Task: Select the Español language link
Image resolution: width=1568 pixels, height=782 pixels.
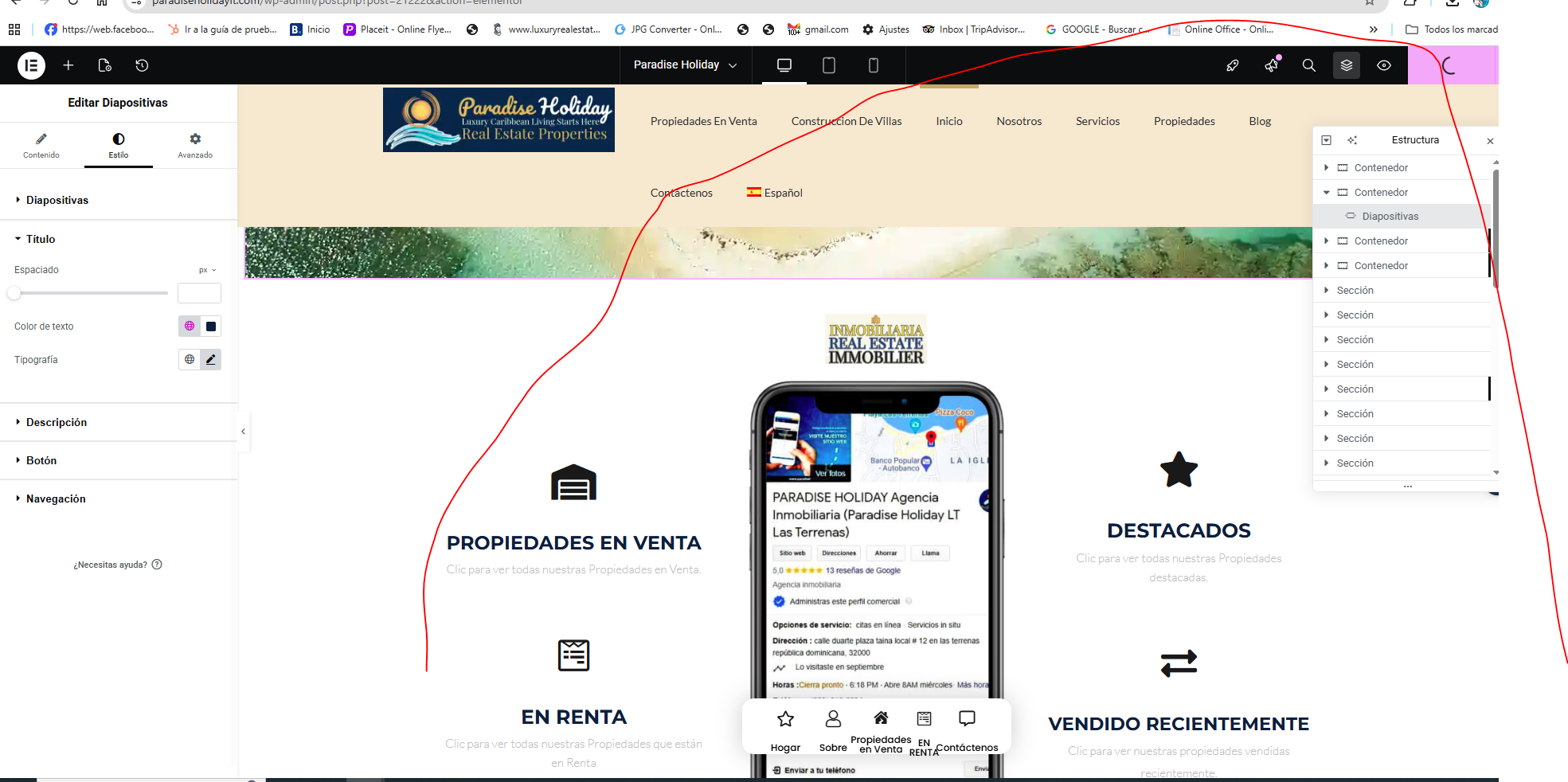Action: [775, 193]
